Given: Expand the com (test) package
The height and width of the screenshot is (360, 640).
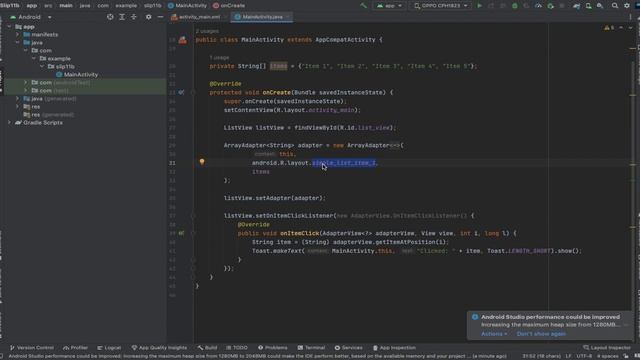Looking at the screenshot, I should (26, 91).
